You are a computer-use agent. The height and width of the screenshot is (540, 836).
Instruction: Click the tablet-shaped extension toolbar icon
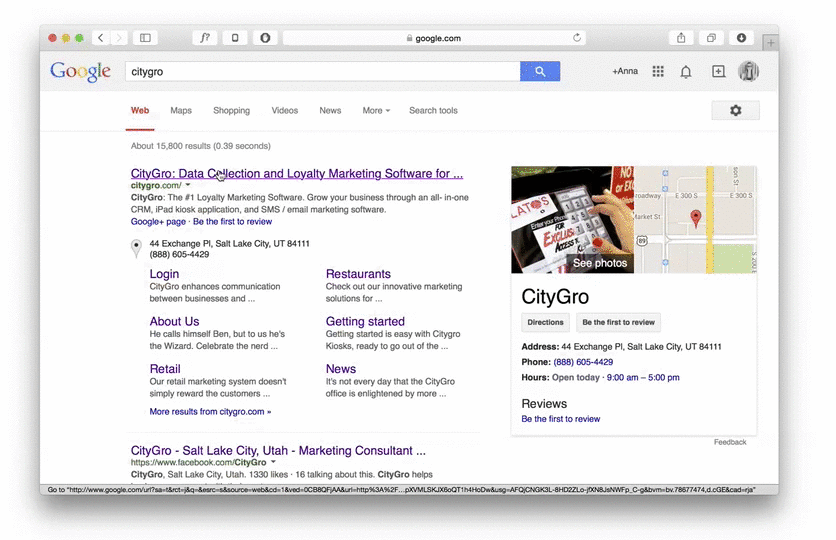235,38
